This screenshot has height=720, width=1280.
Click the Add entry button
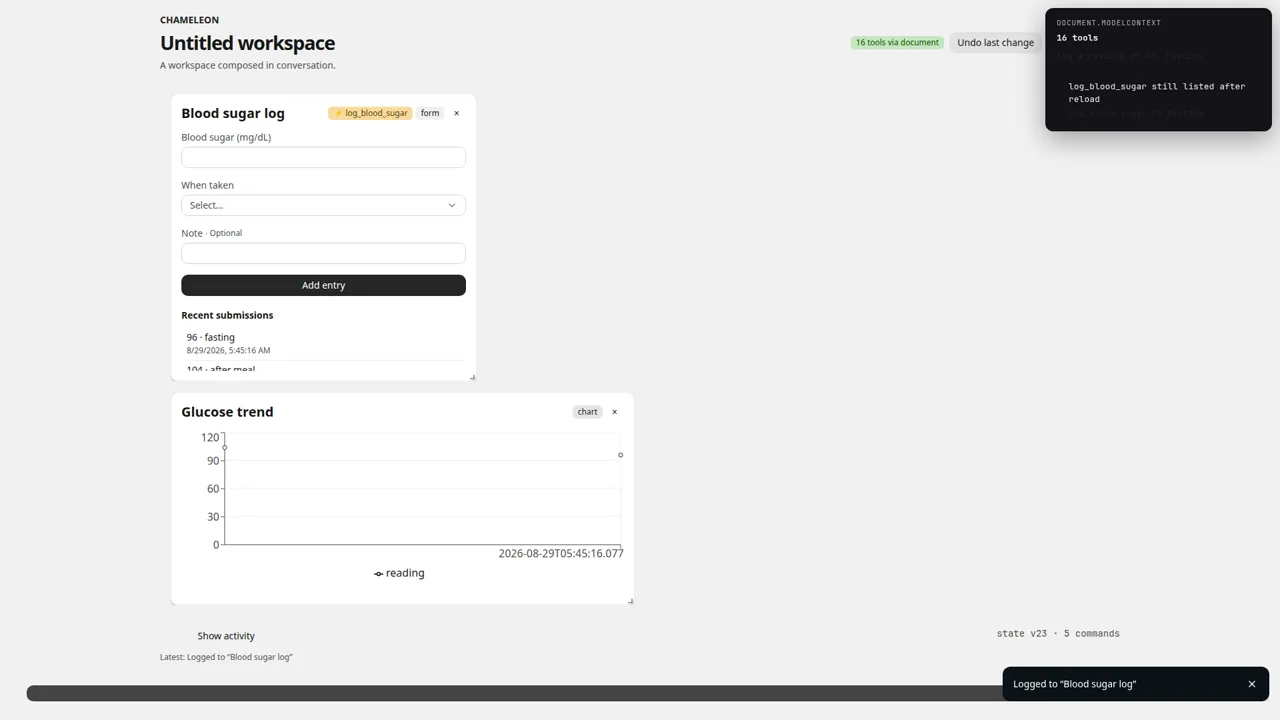(323, 285)
